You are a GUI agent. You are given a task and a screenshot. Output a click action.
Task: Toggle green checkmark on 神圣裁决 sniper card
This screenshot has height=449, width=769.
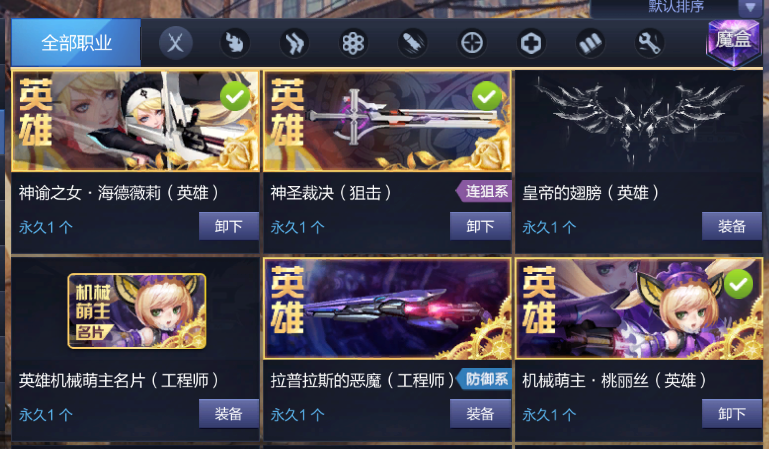click(x=487, y=97)
